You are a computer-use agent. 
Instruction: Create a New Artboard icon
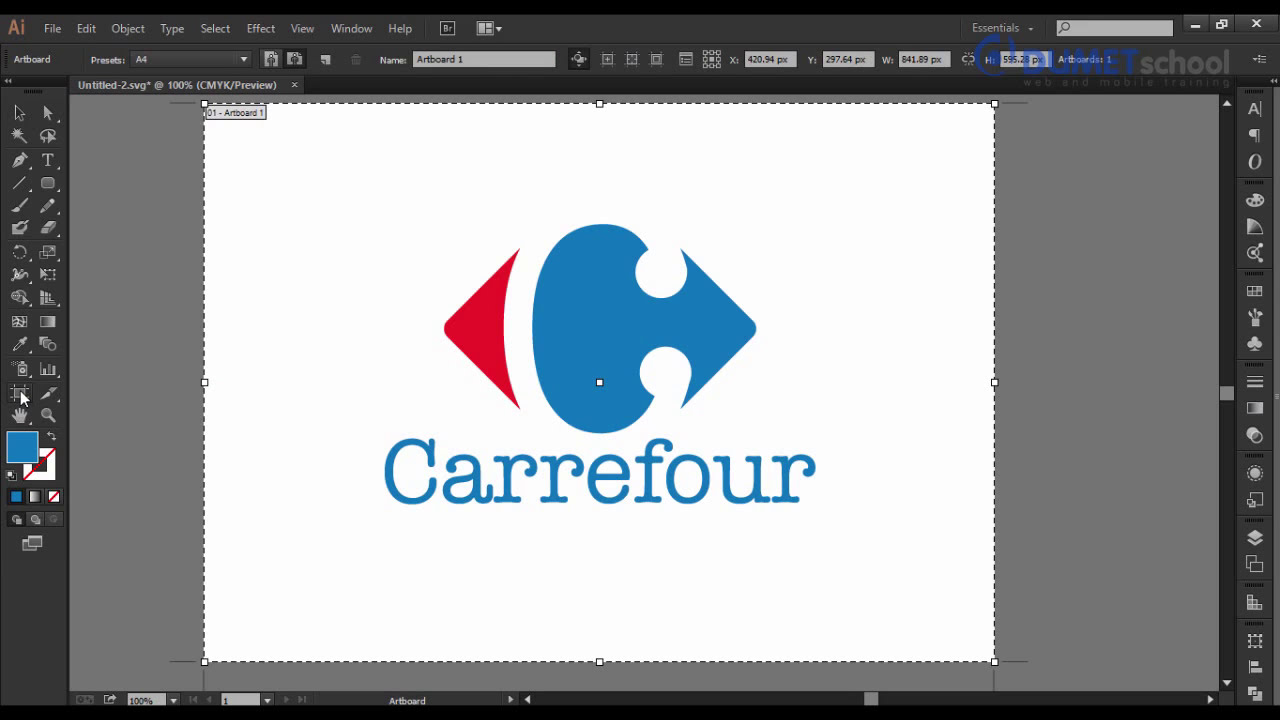325,60
